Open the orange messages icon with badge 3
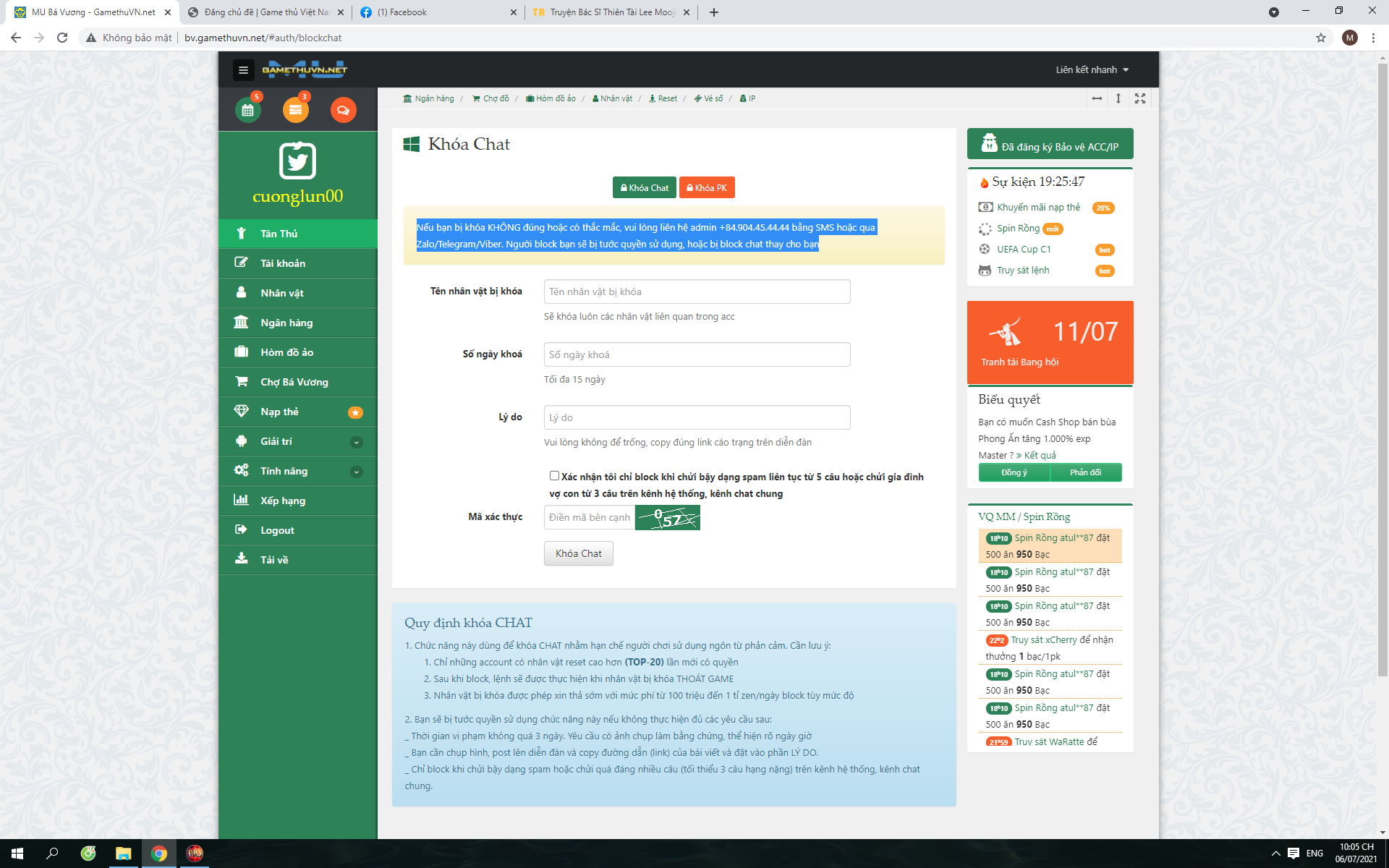 coord(295,110)
